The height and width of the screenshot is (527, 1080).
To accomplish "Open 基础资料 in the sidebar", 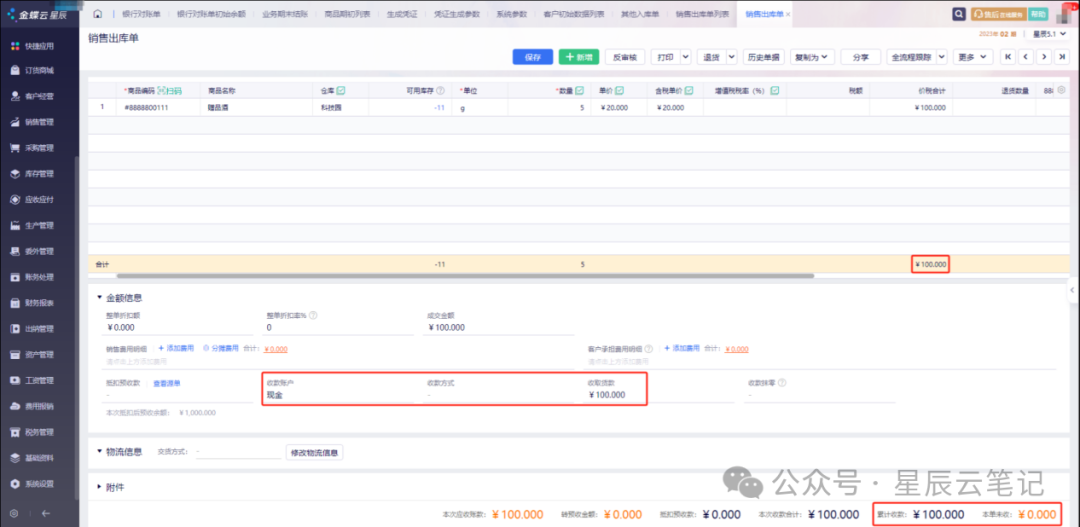I will (x=39, y=458).
